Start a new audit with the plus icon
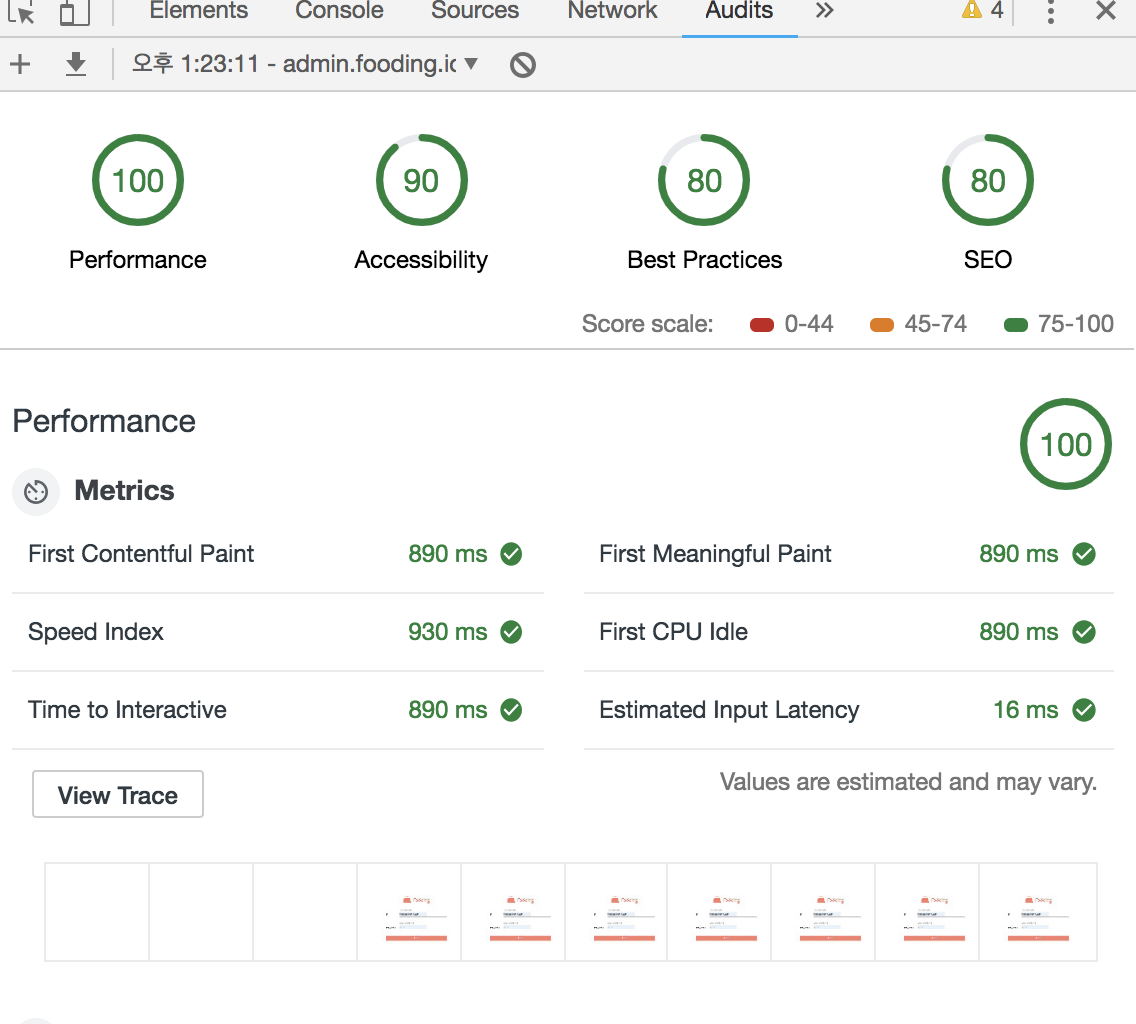This screenshot has width=1136, height=1024. pos(20,64)
